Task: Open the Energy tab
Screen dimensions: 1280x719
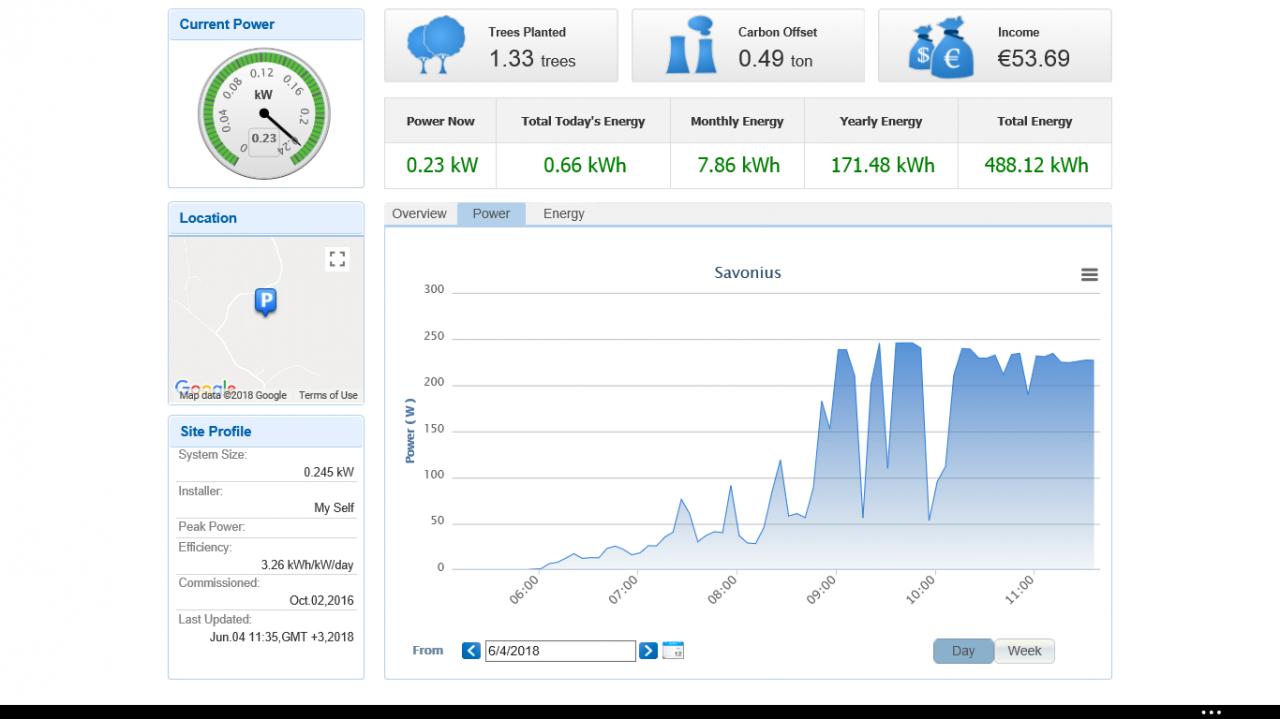Action: (564, 214)
